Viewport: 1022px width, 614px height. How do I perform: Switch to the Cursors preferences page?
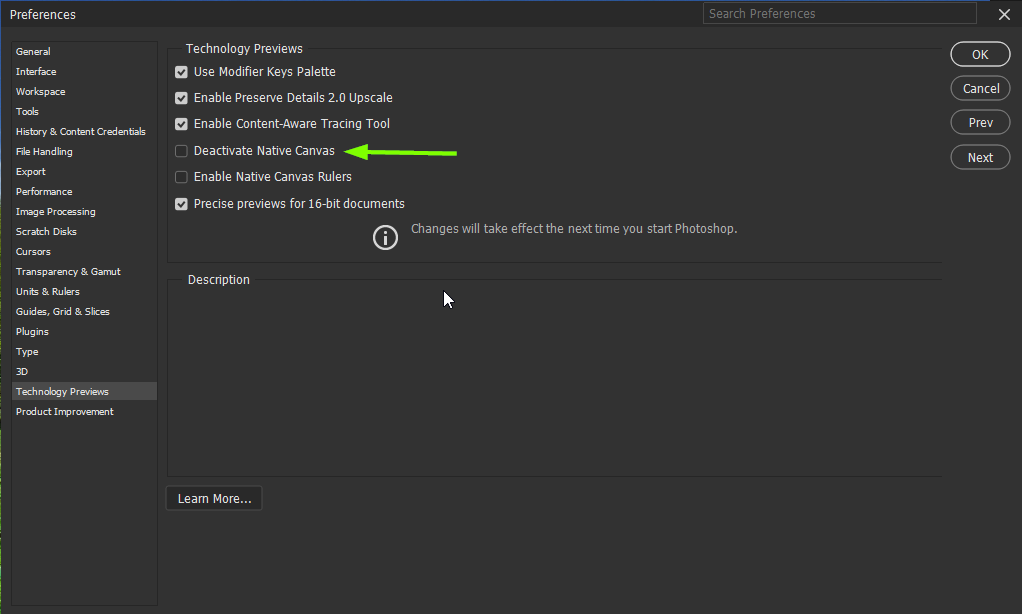[x=32, y=251]
